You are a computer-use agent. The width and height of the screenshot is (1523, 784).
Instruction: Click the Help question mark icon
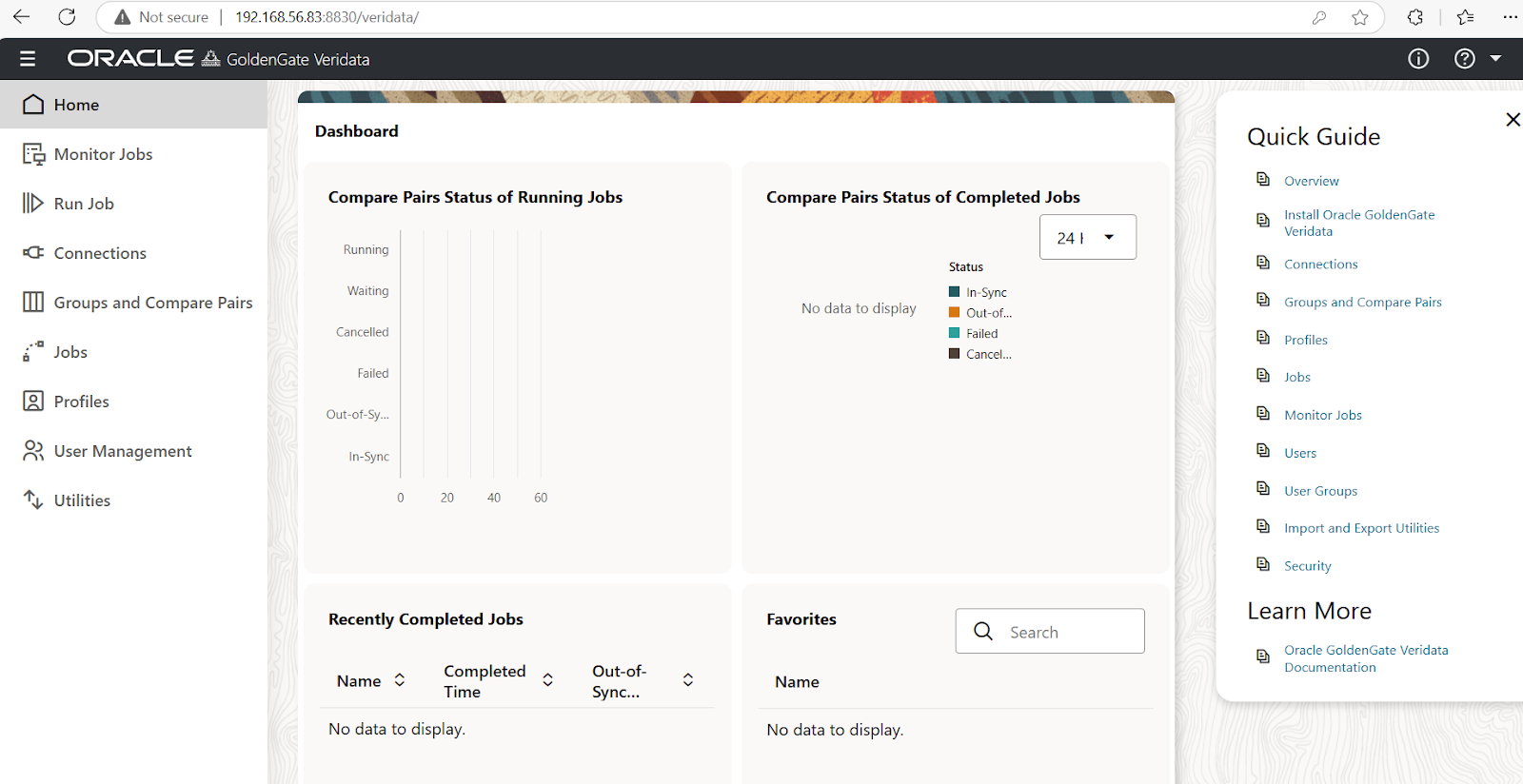click(1465, 59)
